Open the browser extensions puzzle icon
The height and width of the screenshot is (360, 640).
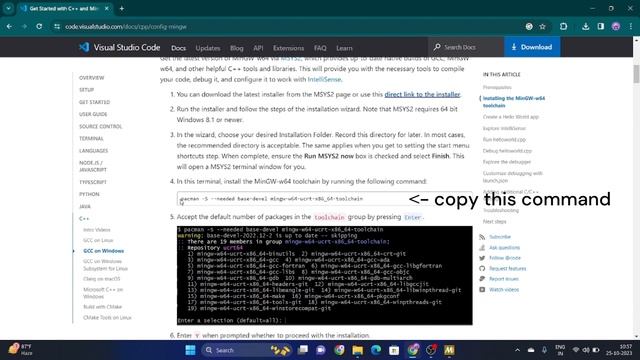pos(564,27)
